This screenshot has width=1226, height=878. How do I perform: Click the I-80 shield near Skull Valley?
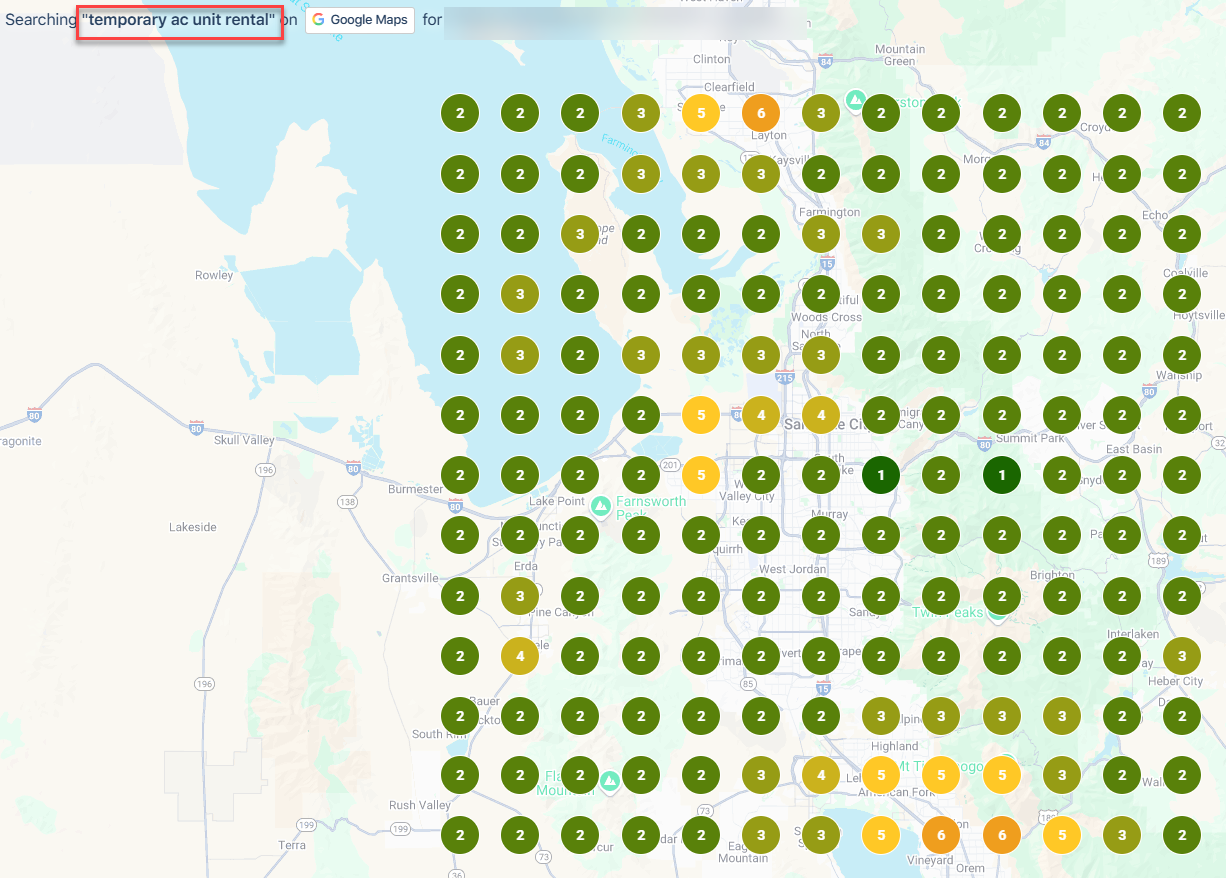click(x=195, y=428)
